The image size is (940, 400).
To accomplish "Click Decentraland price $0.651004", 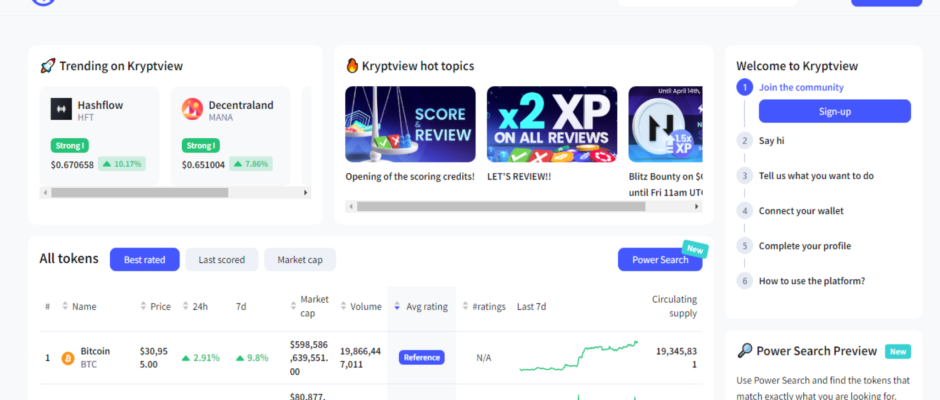I will tap(203, 164).
